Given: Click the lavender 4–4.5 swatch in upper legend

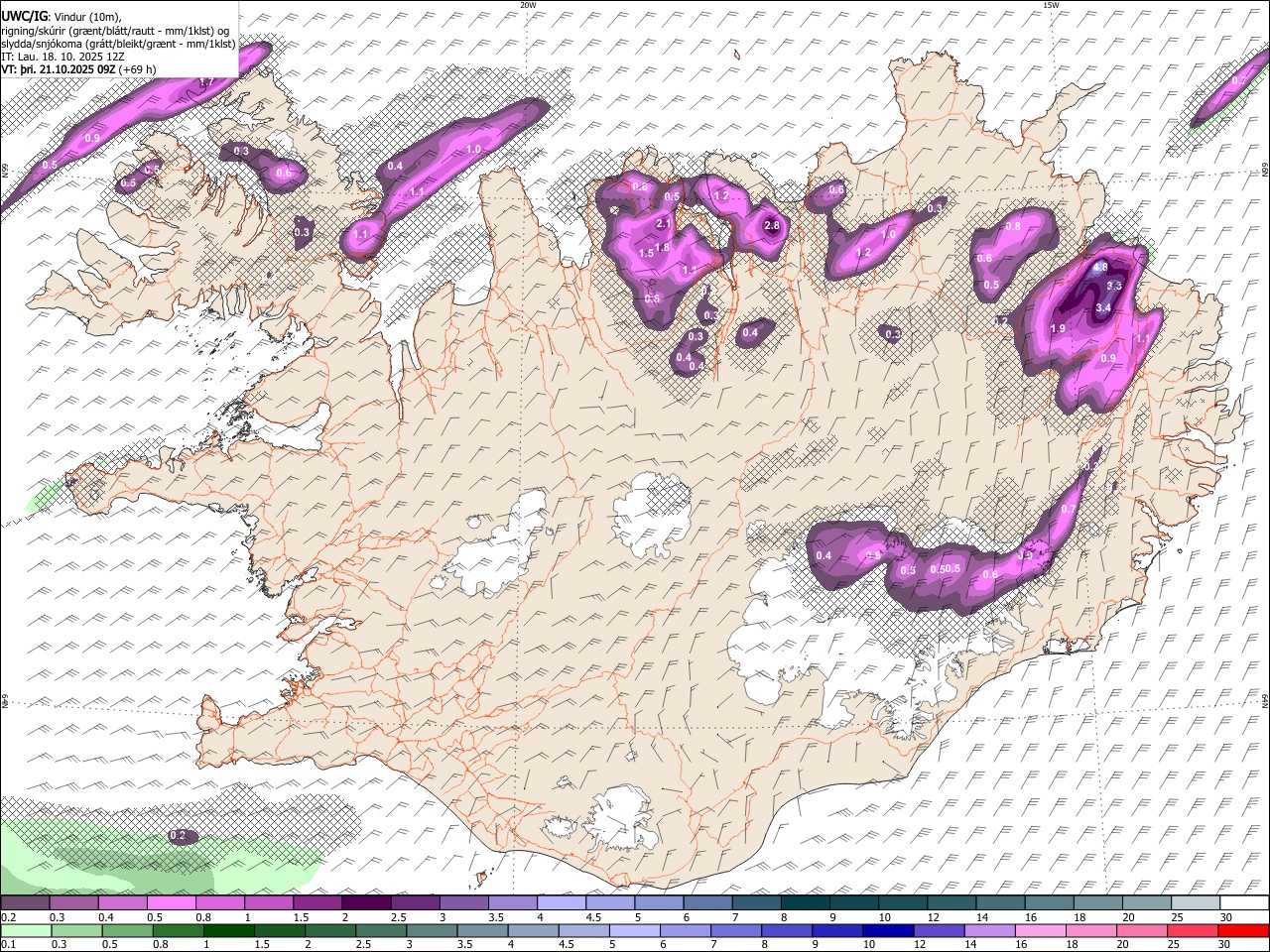Looking at the screenshot, I should 563,903.
